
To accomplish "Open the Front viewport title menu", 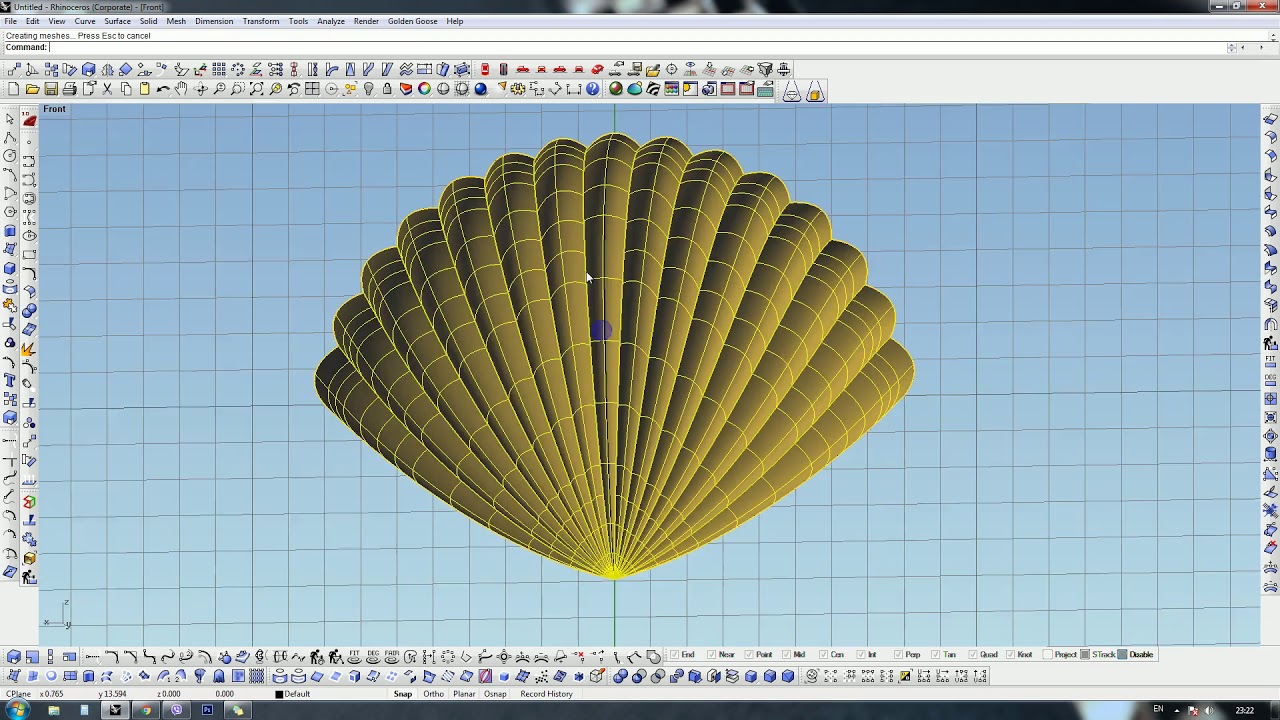I will click(54, 109).
